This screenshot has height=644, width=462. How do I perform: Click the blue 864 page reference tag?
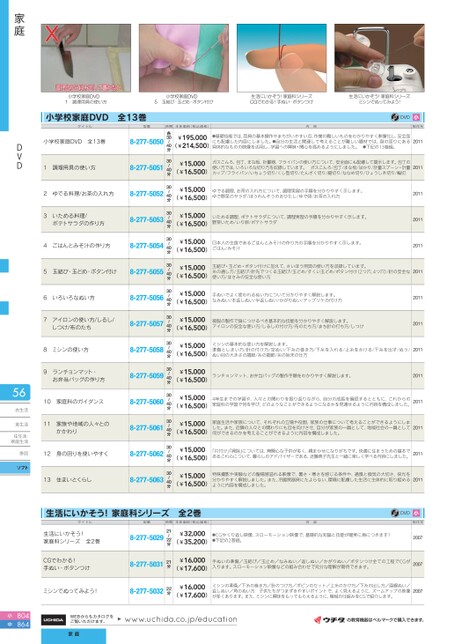tap(15, 624)
